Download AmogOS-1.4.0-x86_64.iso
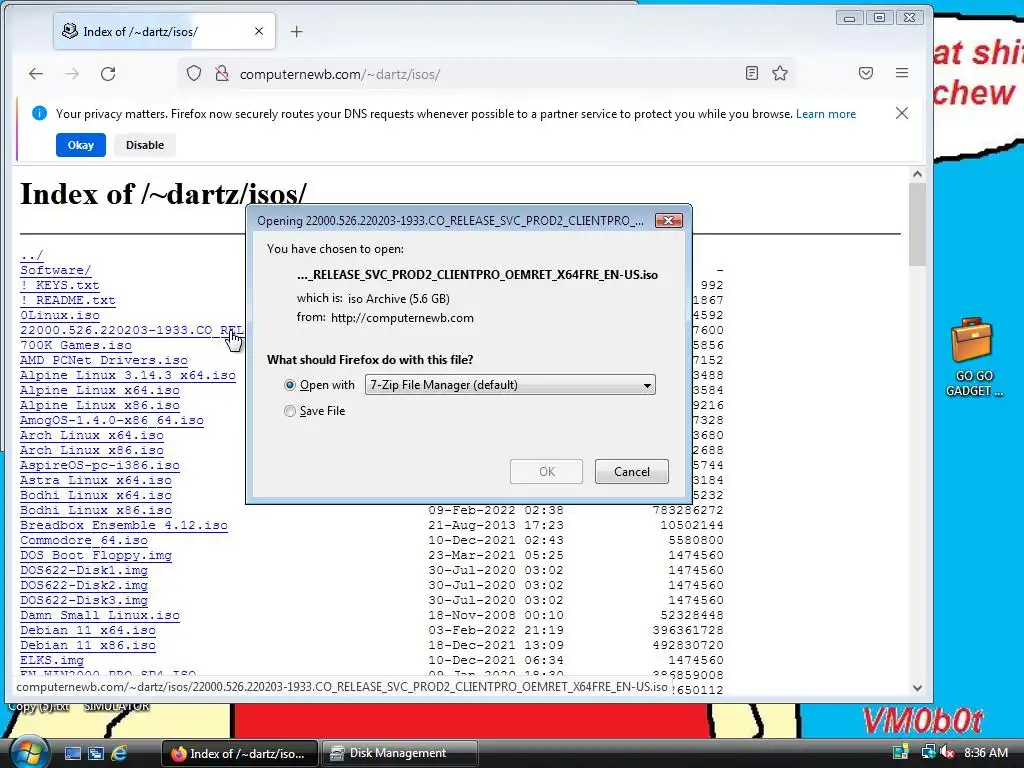This screenshot has width=1024, height=768. [x=112, y=420]
